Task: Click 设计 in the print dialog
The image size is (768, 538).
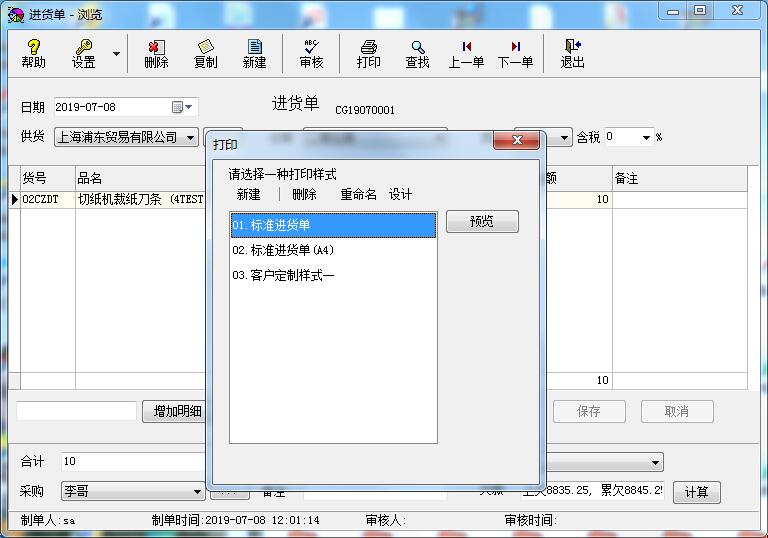Action: pyautogui.click(x=400, y=194)
